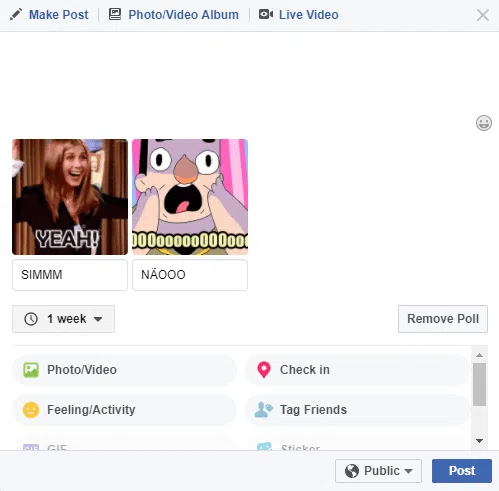This screenshot has height=491, width=499.
Task: Click the pencil icon beside Make Post
Action: coord(16,14)
